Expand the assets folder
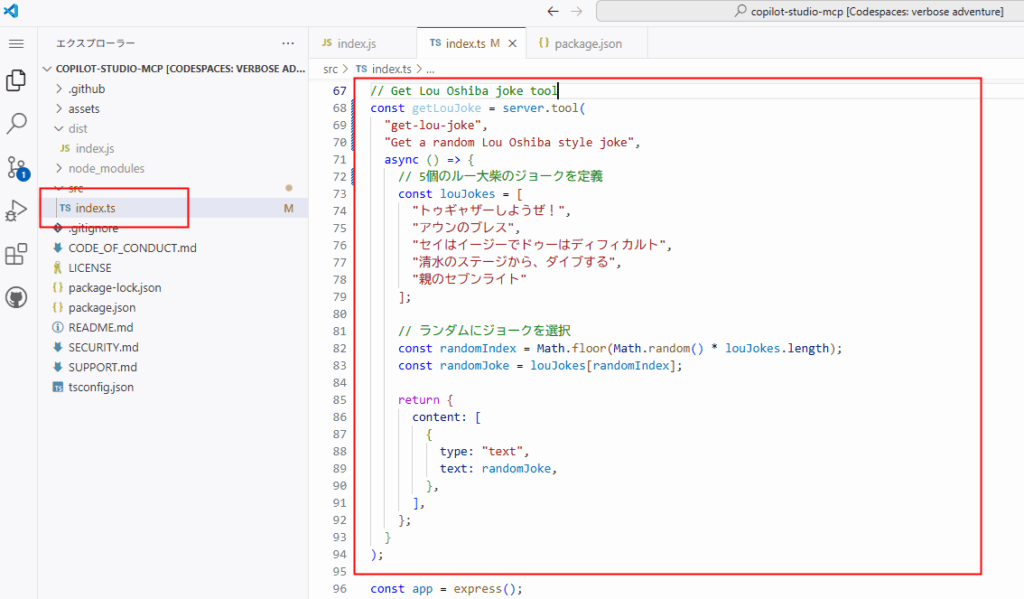The width and height of the screenshot is (1024, 599). [x=83, y=109]
